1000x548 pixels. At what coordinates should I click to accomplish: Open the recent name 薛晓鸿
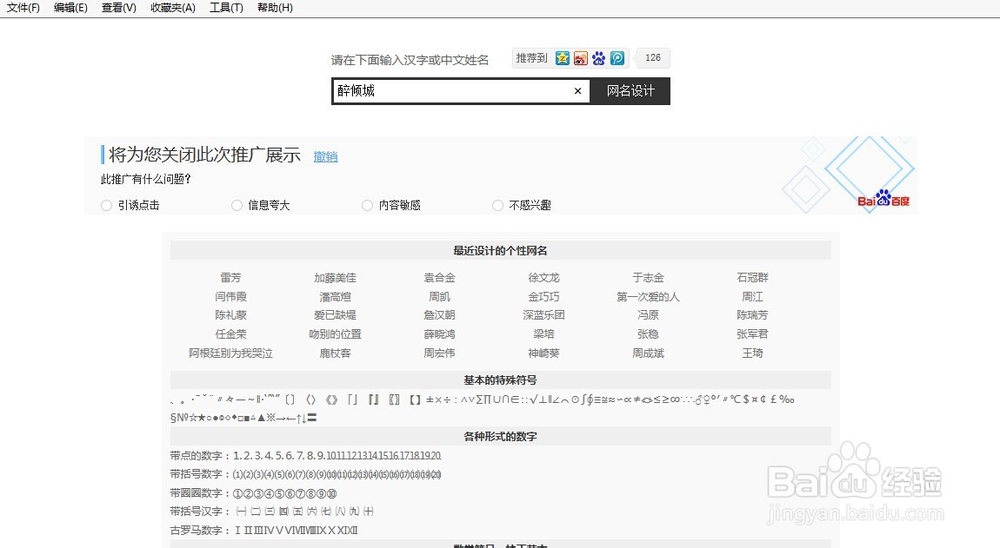(439, 334)
